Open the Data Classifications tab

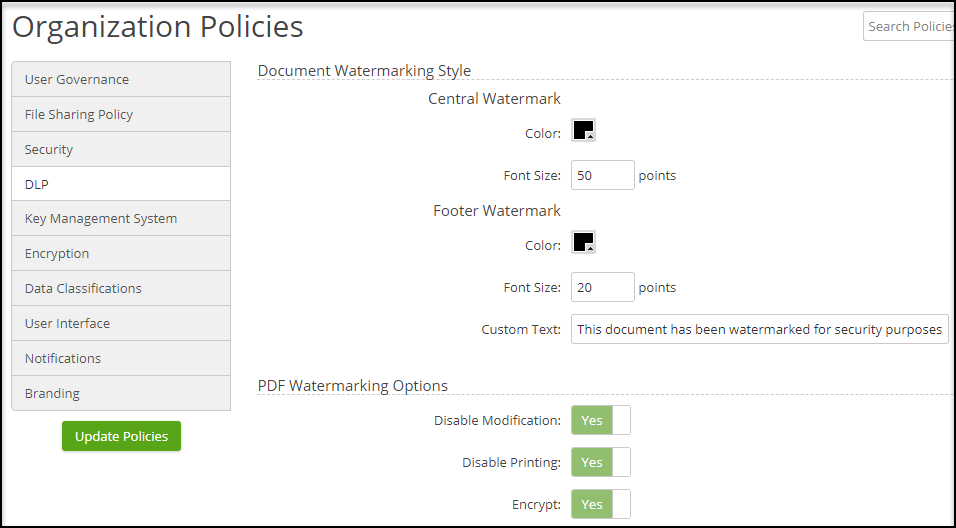click(x=121, y=288)
